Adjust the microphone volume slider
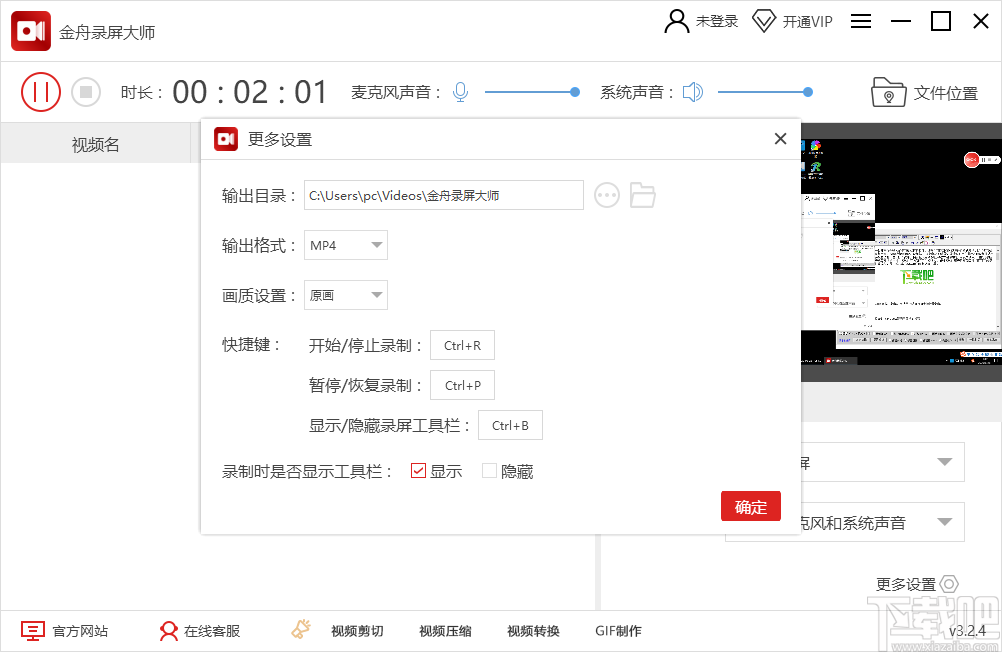 click(x=575, y=91)
